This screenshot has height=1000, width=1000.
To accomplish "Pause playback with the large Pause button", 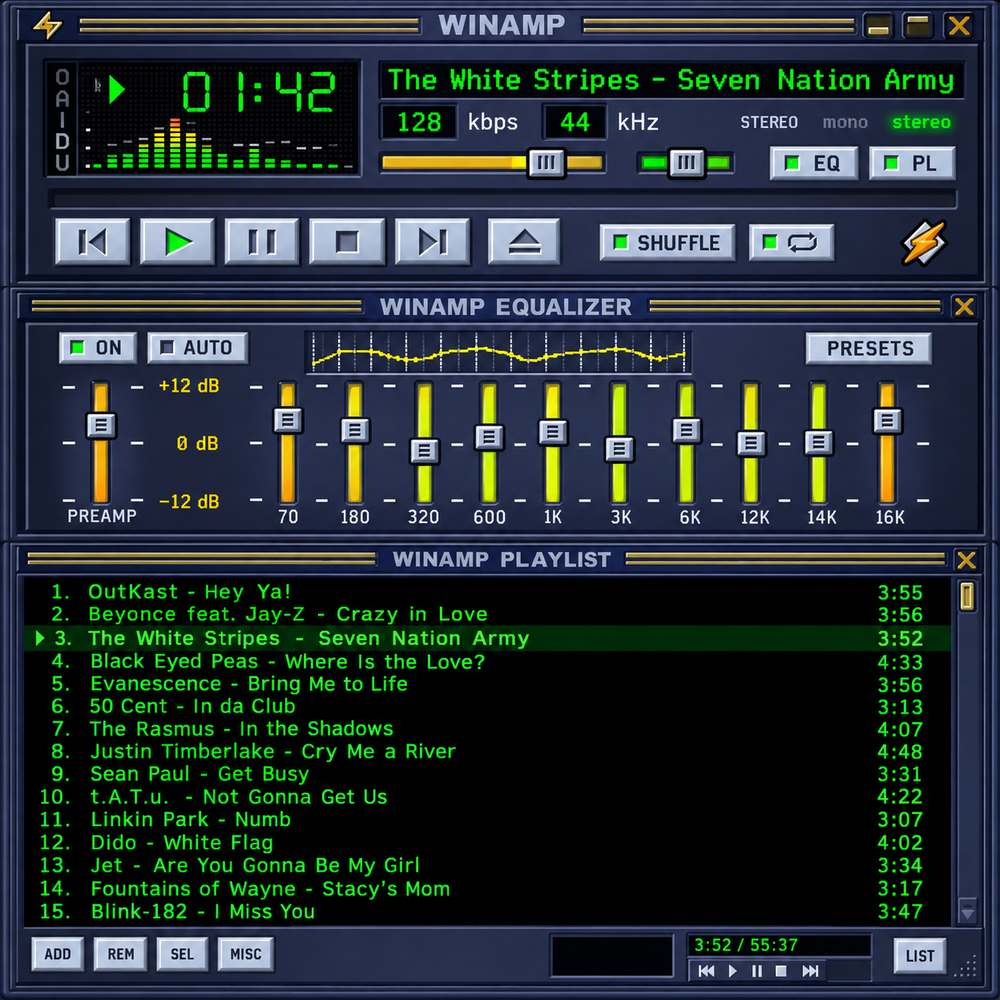I will coord(262,242).
